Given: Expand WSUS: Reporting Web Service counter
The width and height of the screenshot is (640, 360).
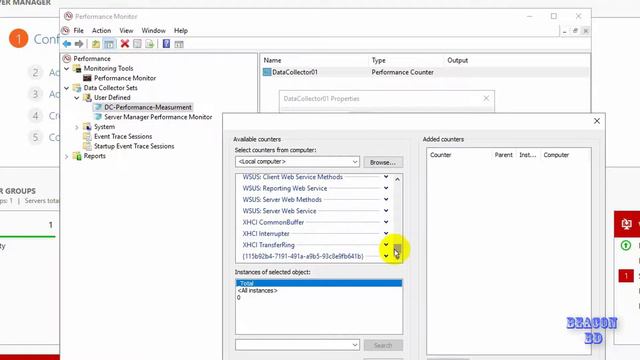Looking at the screenshot, I should tap(386, 188).
